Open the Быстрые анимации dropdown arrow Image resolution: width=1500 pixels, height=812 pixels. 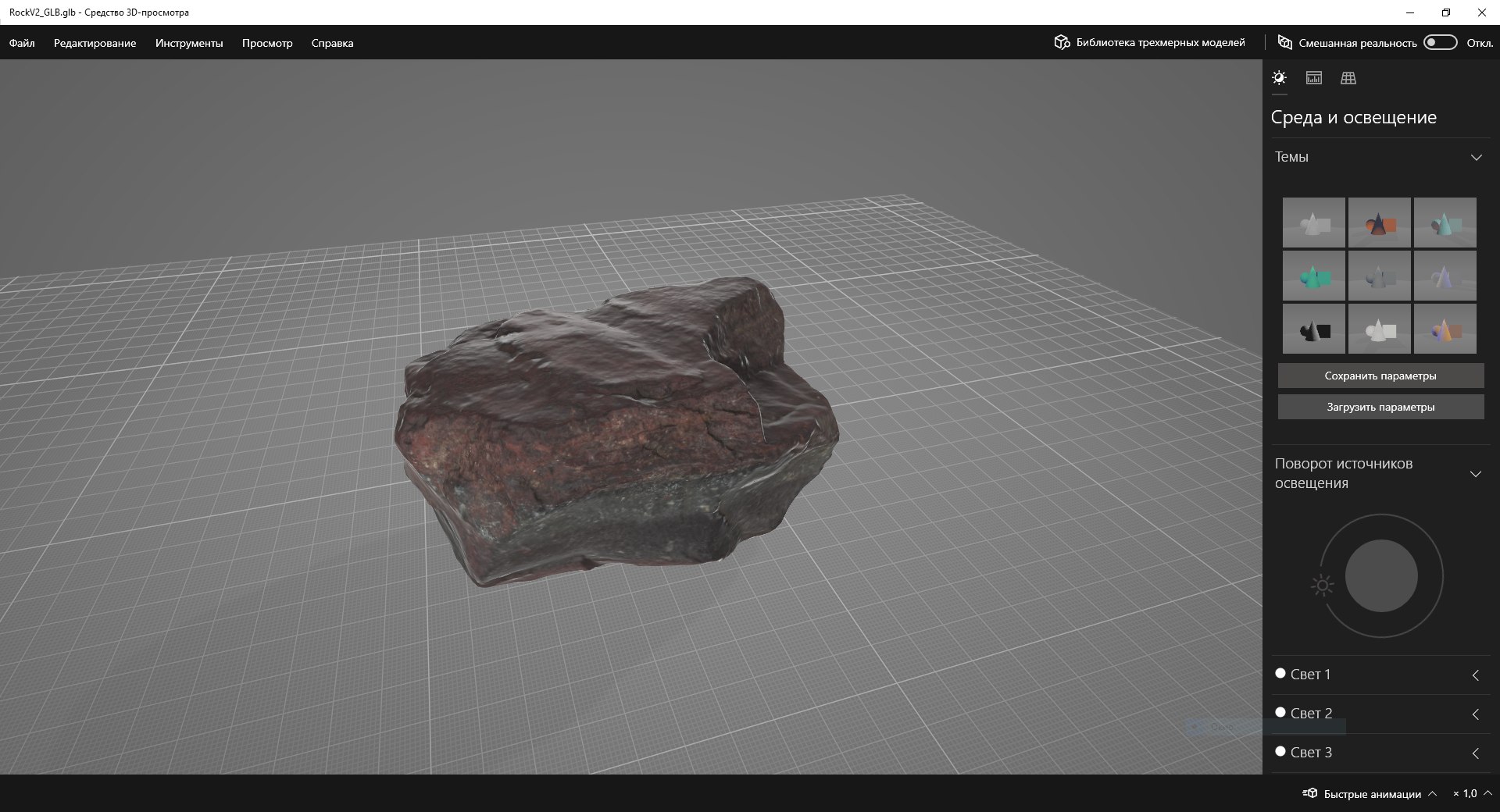pyautogui.click(x=1432, y=793)
